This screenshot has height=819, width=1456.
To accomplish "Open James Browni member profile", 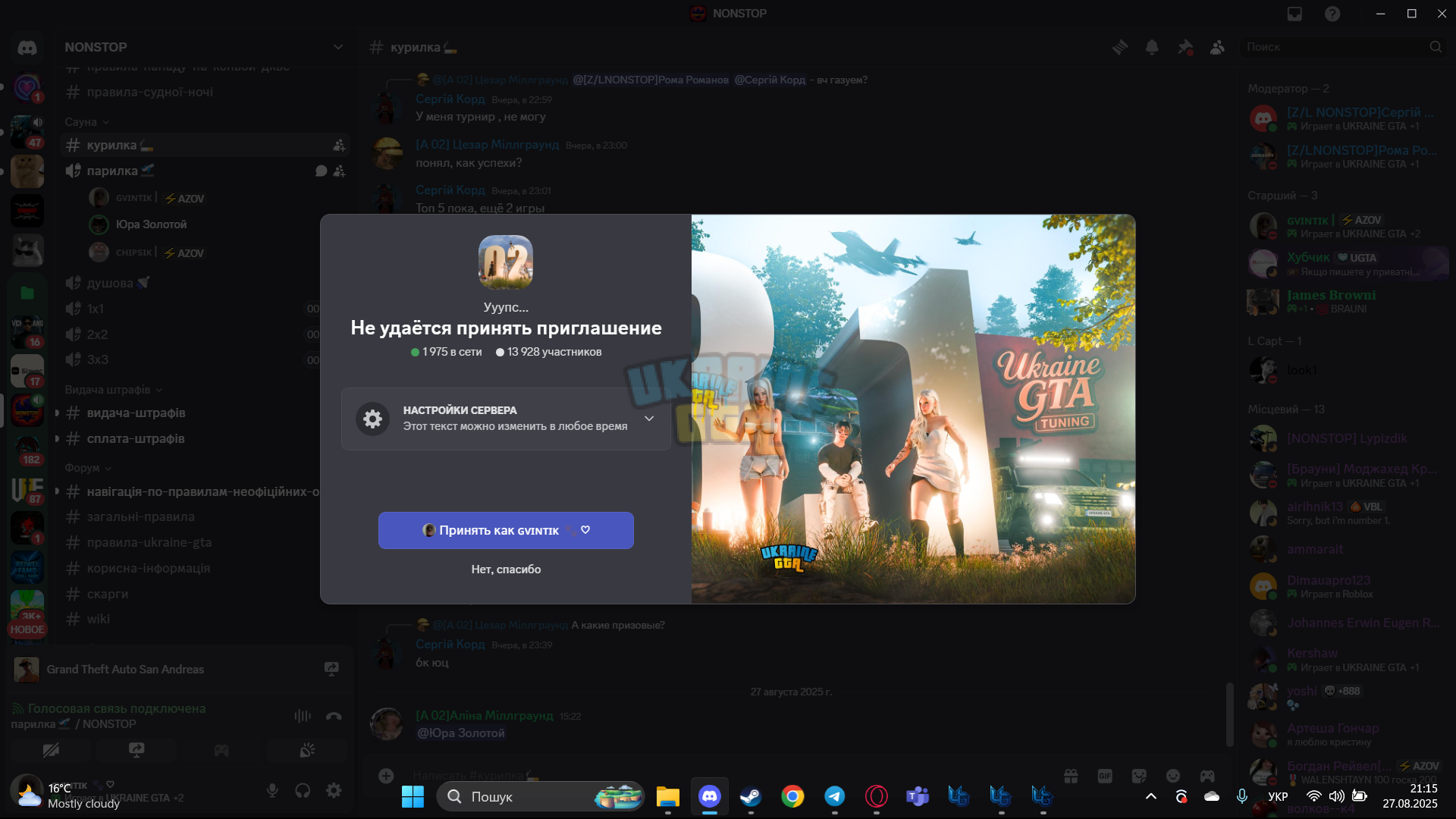I will click(1347, 301).
